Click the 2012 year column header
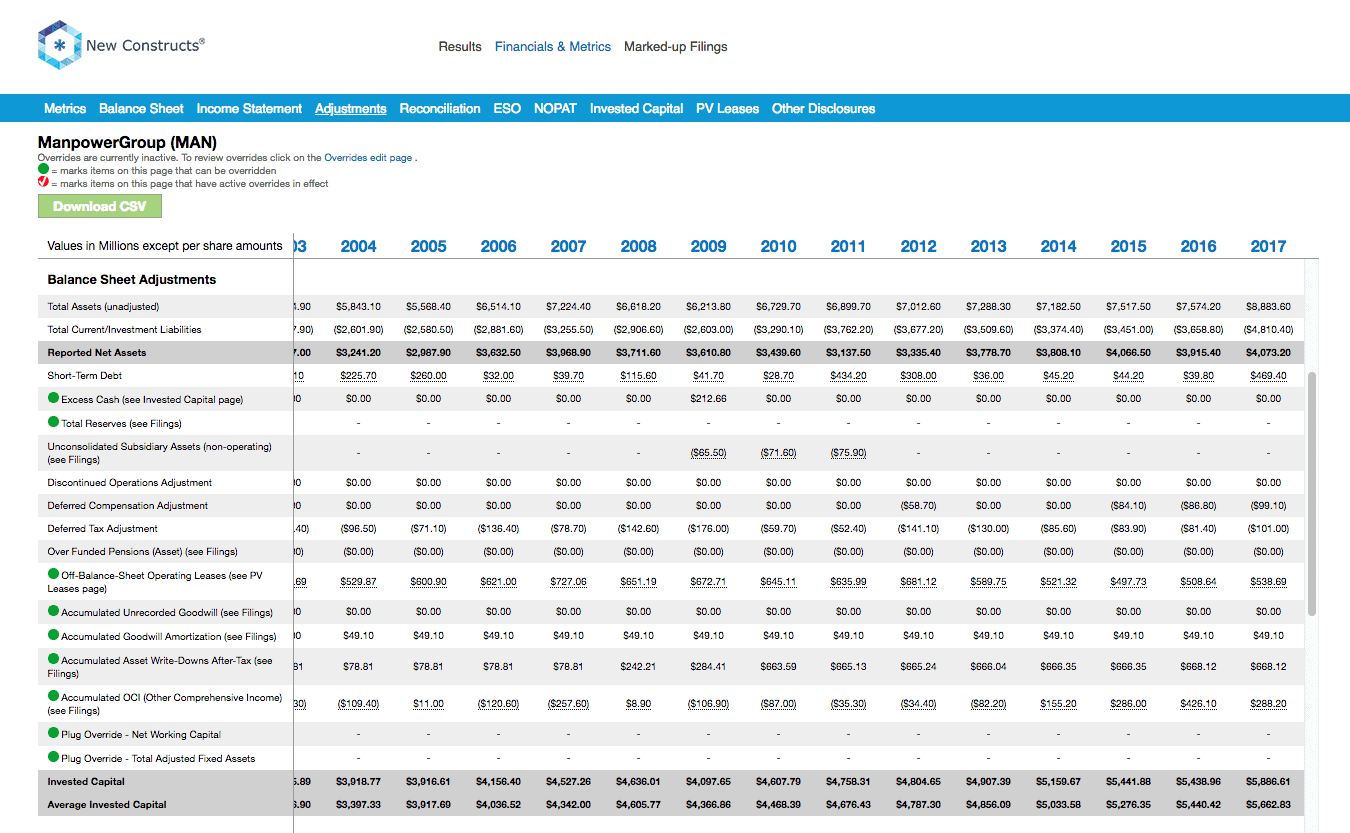The image size is (1350, 833). [x=918, y=246]
